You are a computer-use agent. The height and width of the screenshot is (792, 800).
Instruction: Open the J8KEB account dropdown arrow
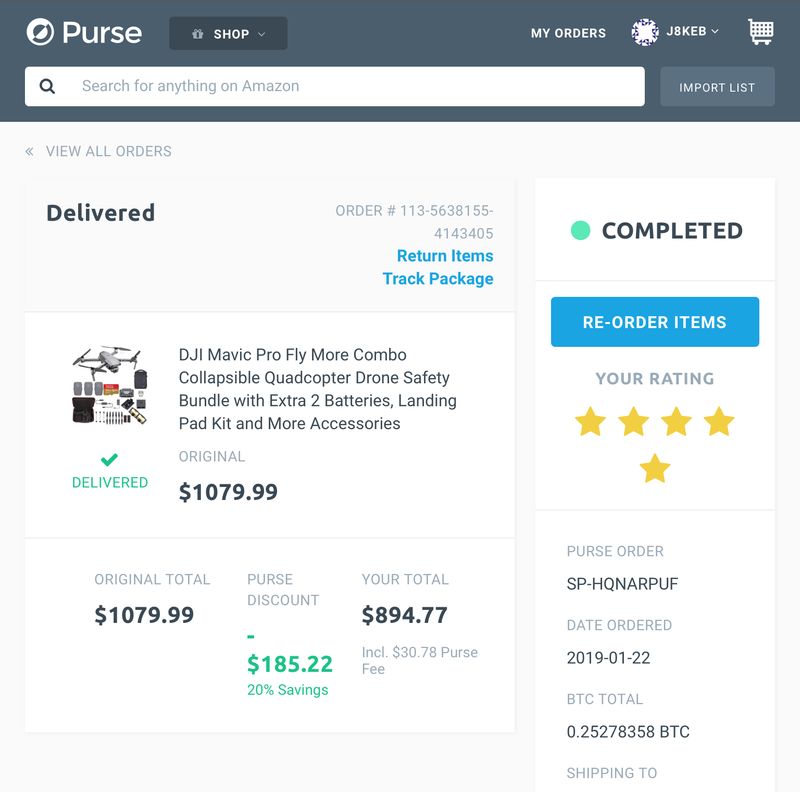(715, 32)
